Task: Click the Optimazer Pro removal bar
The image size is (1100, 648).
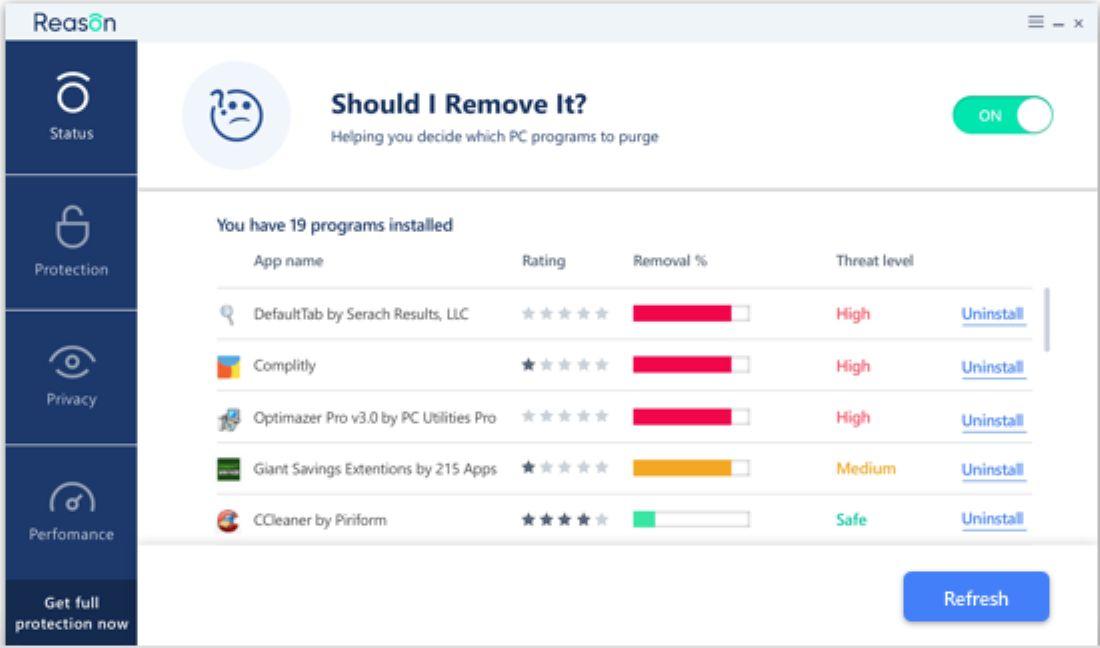Action: coord(691,417)
